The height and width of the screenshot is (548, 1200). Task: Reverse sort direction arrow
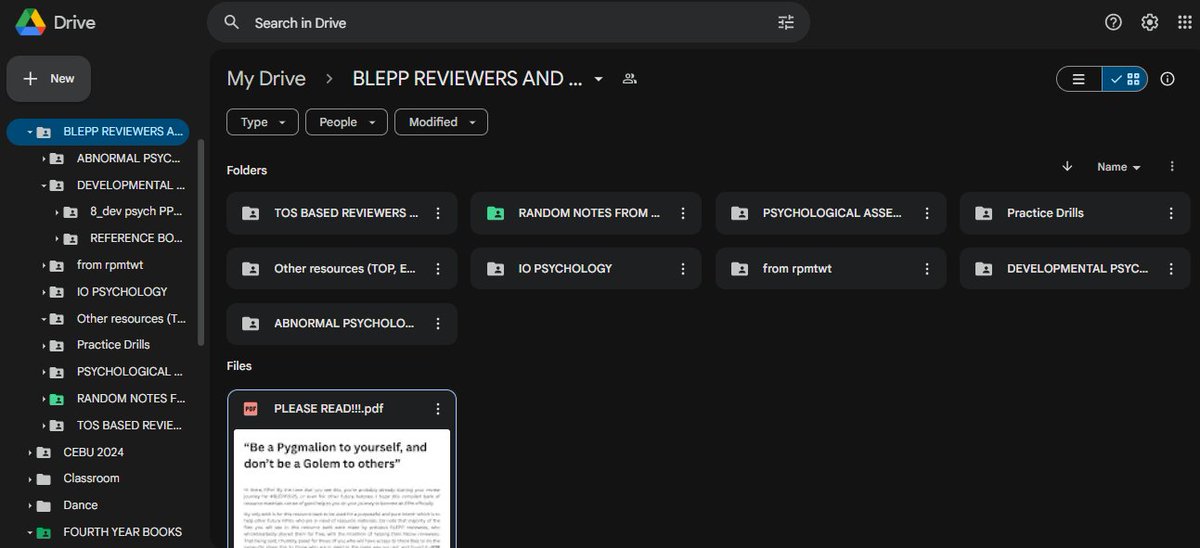point(1067,166)
